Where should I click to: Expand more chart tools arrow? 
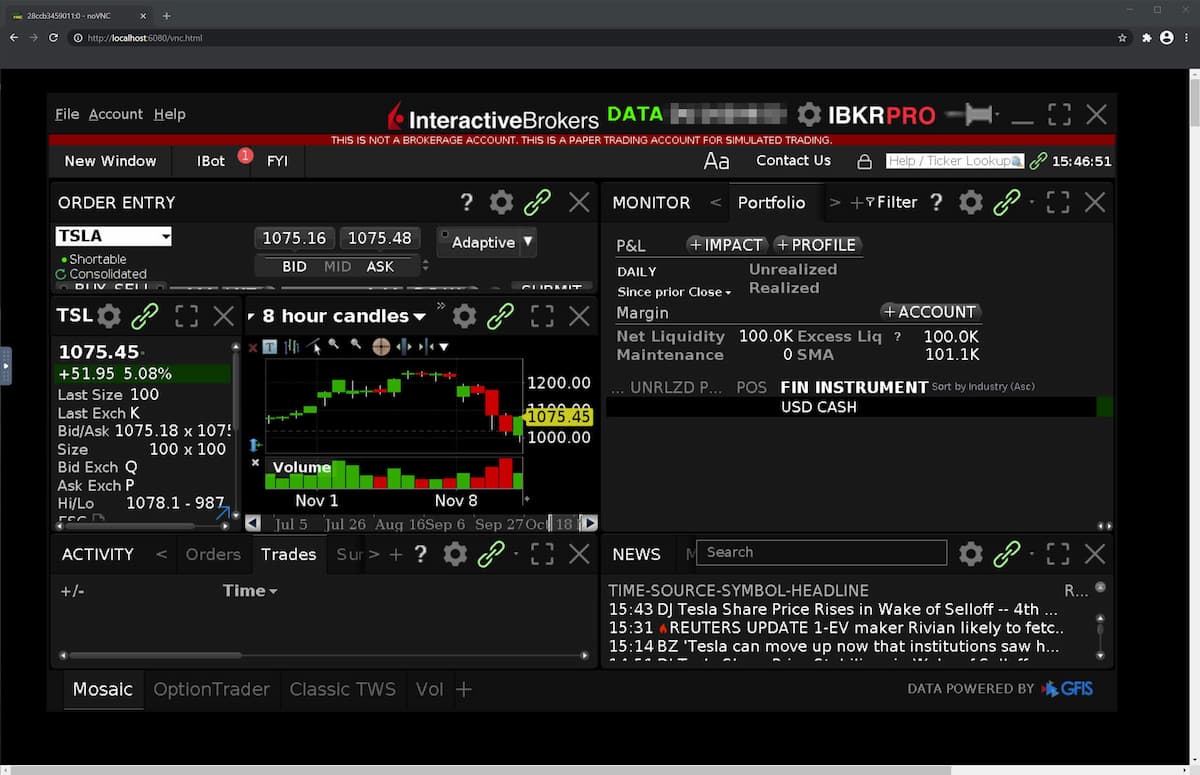click(x=444, y=347)
